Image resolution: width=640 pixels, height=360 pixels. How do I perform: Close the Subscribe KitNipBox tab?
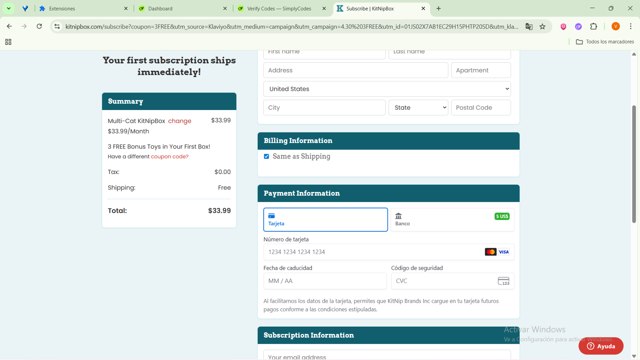[x=423, y=8]
